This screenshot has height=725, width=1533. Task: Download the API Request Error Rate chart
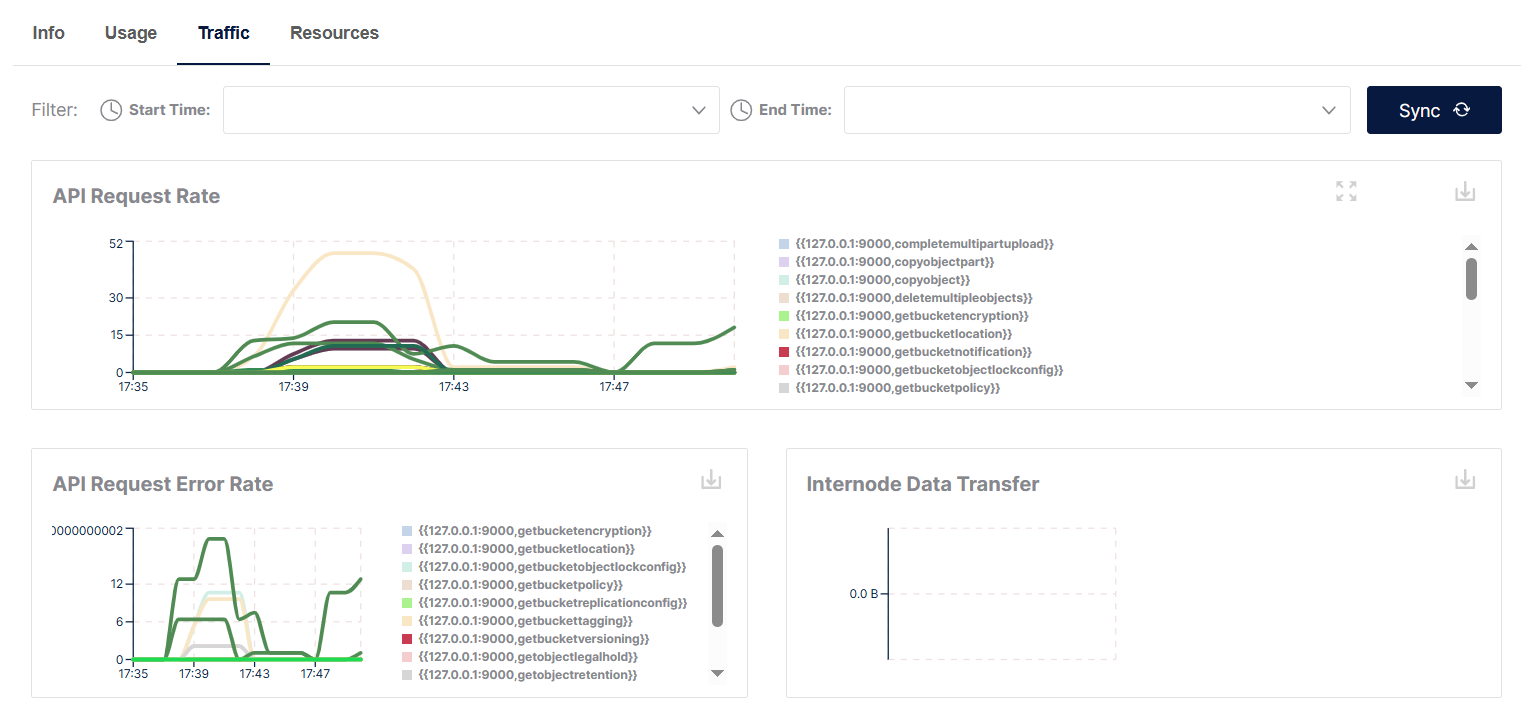click(x=710, y=480)
